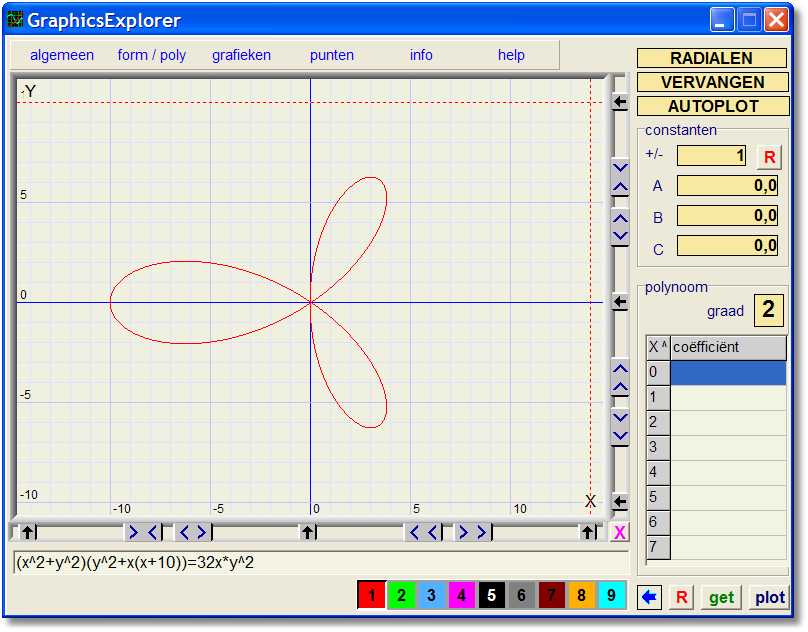Select dark red color swatch 7
Screen dimensions: 808x632
[x=551, y=595]
